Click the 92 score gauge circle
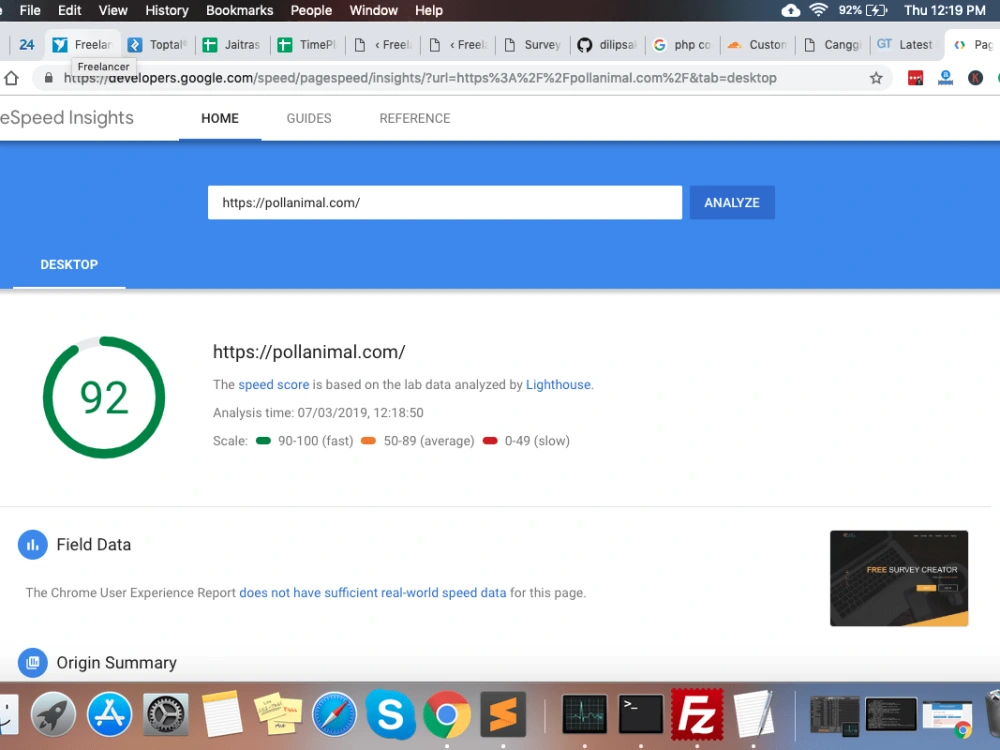This screenshot has height=750, width=1000. 104,397
